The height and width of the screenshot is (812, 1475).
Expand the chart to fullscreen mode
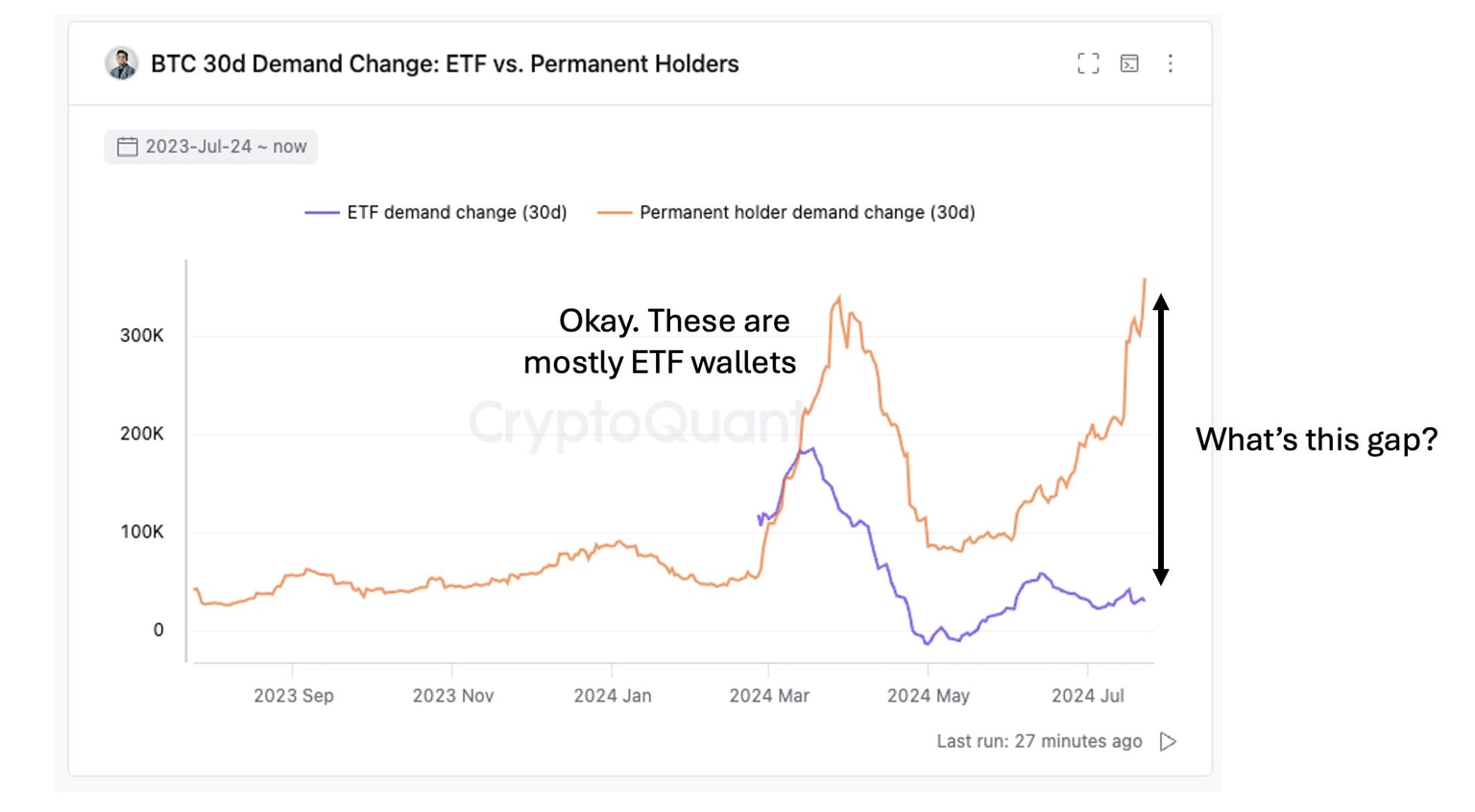pyautogui.click(x=1089, y=63)
